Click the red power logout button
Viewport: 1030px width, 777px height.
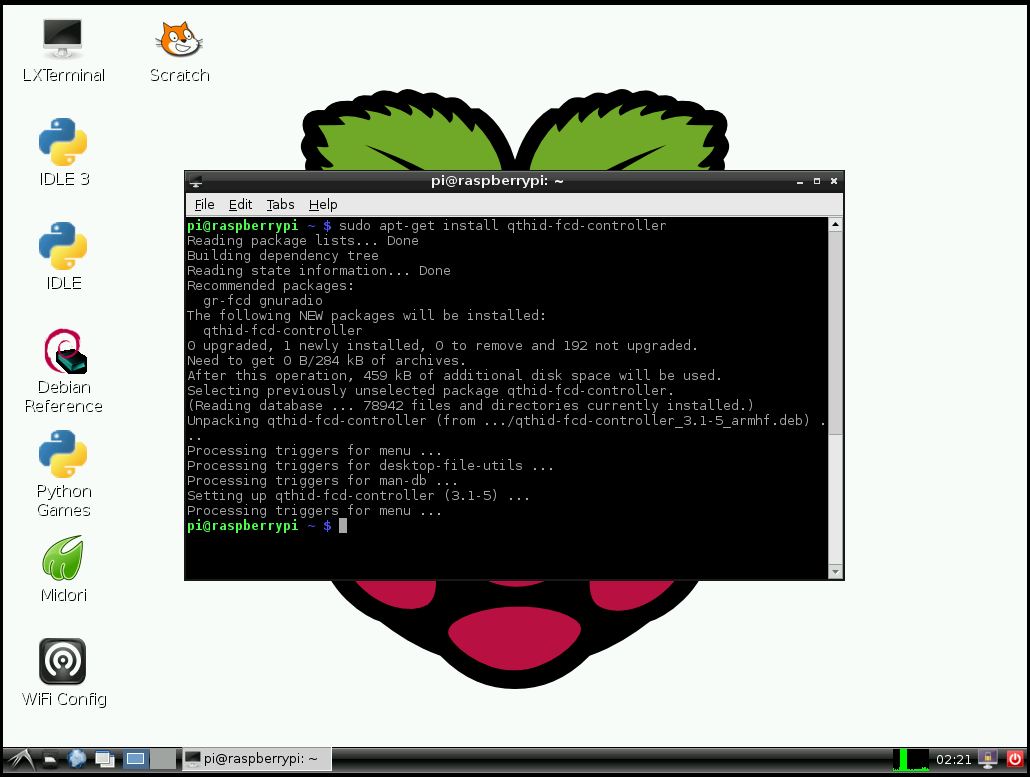(x=1016, y=759)
